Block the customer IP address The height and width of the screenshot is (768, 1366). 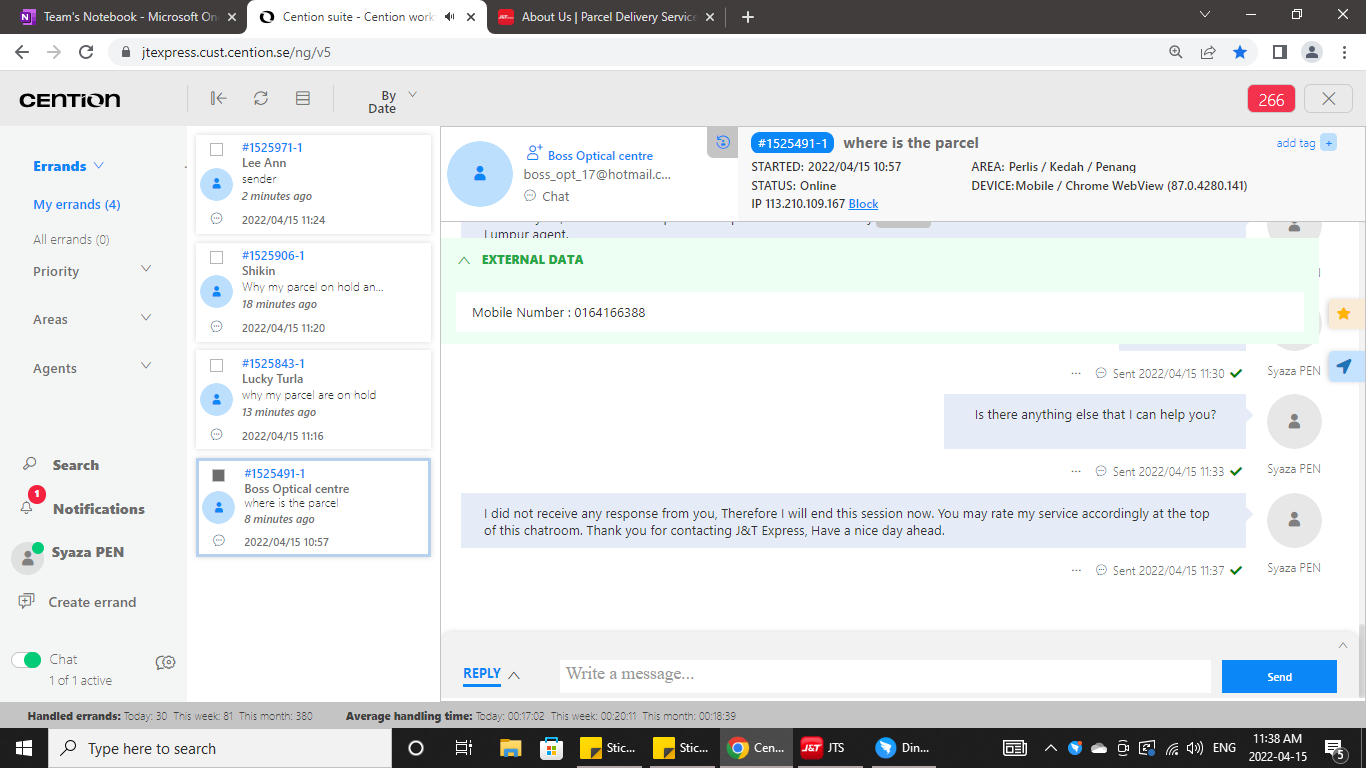click(863, 204)
